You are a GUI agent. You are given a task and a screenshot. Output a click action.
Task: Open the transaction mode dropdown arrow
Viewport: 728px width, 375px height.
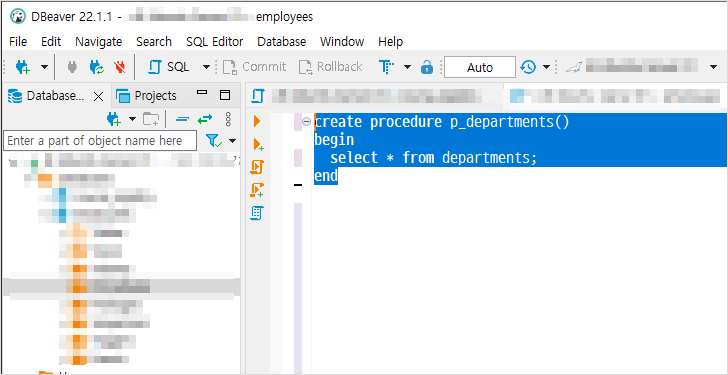click(x=407, y=67)
